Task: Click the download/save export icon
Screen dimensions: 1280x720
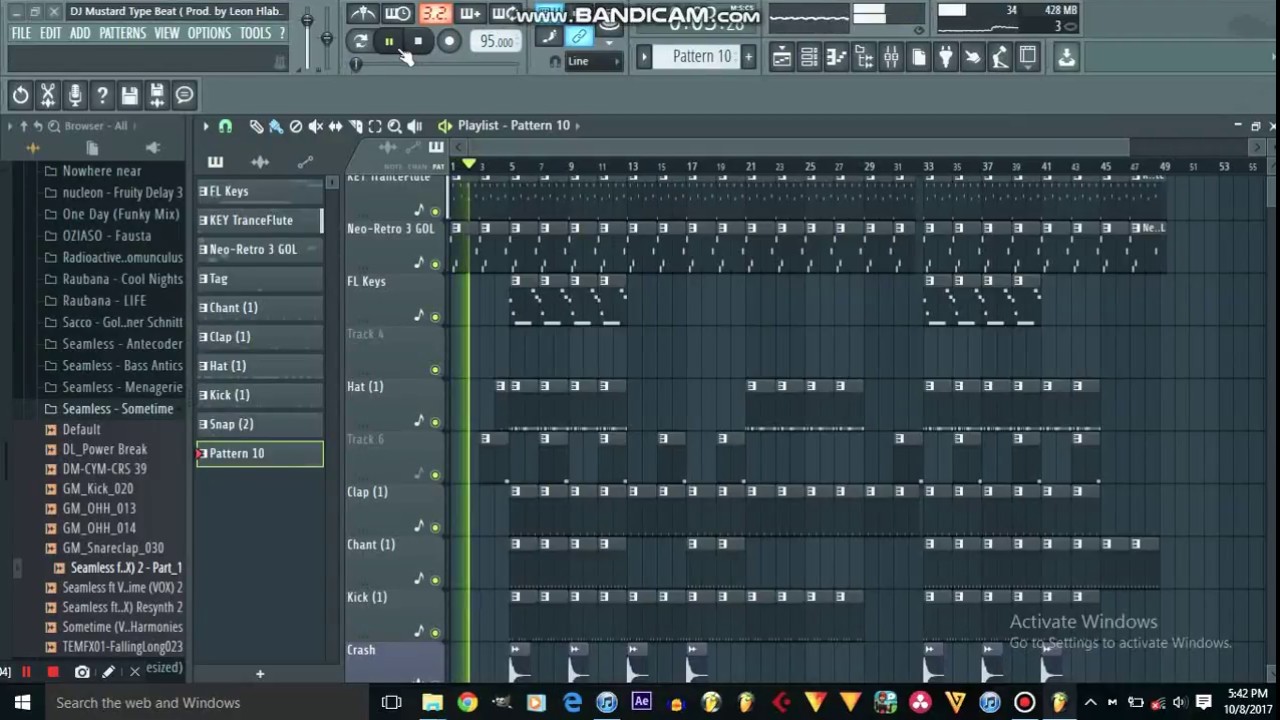Action: pyautogui.click(x=1067, y=57)
